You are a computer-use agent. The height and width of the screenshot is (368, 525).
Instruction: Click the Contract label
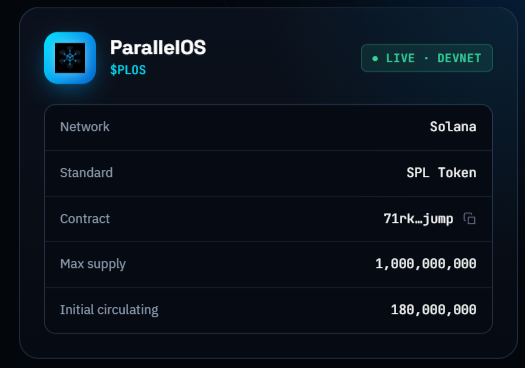click(85, 218)
